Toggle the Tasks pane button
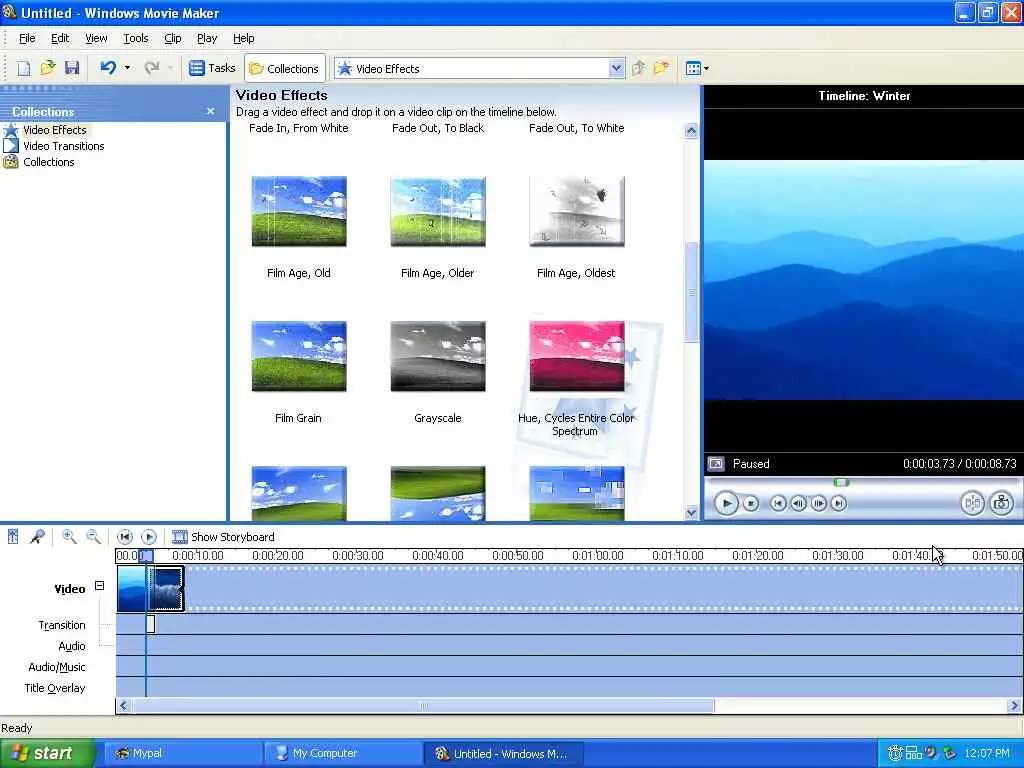This screenshot has height=768, width=1024. (212, 68)
